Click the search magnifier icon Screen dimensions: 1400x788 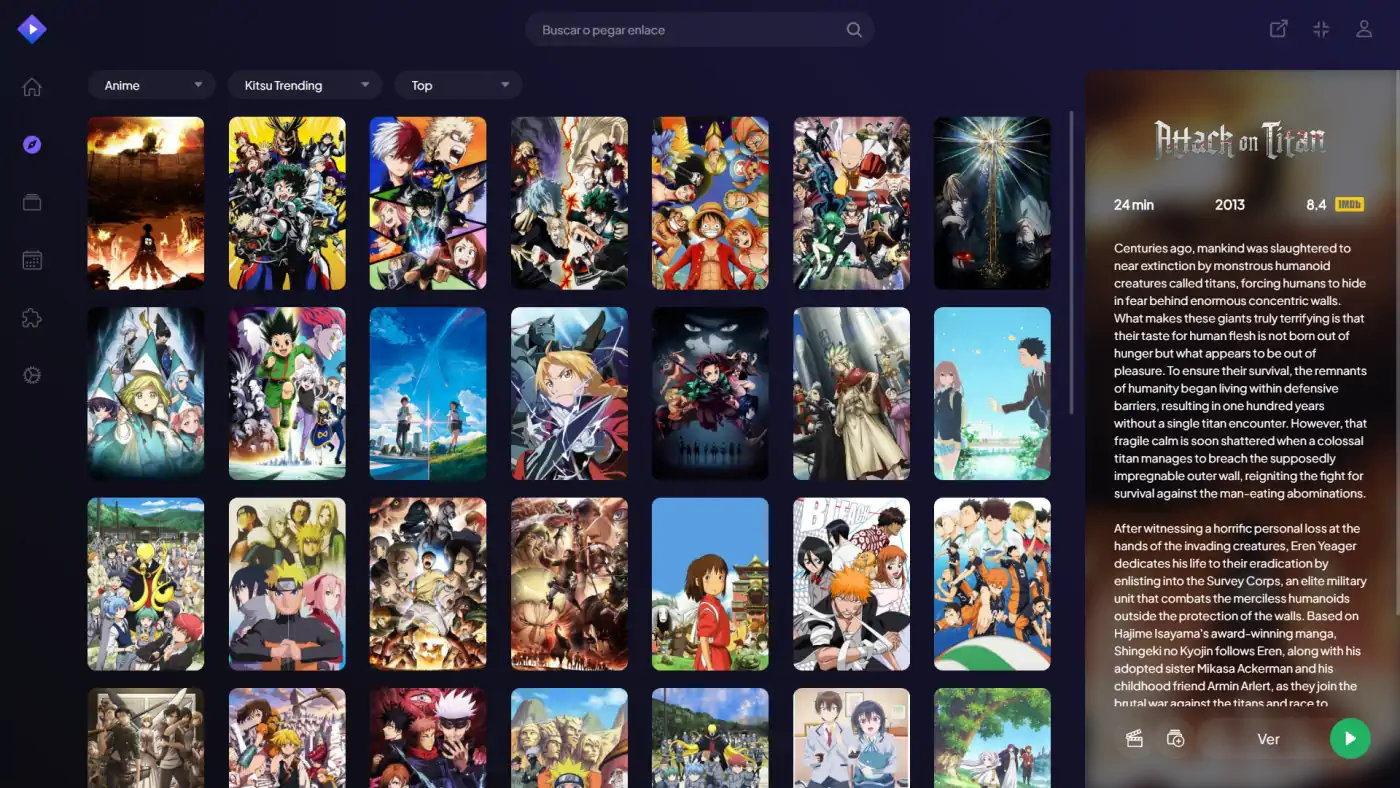point(854,30)
